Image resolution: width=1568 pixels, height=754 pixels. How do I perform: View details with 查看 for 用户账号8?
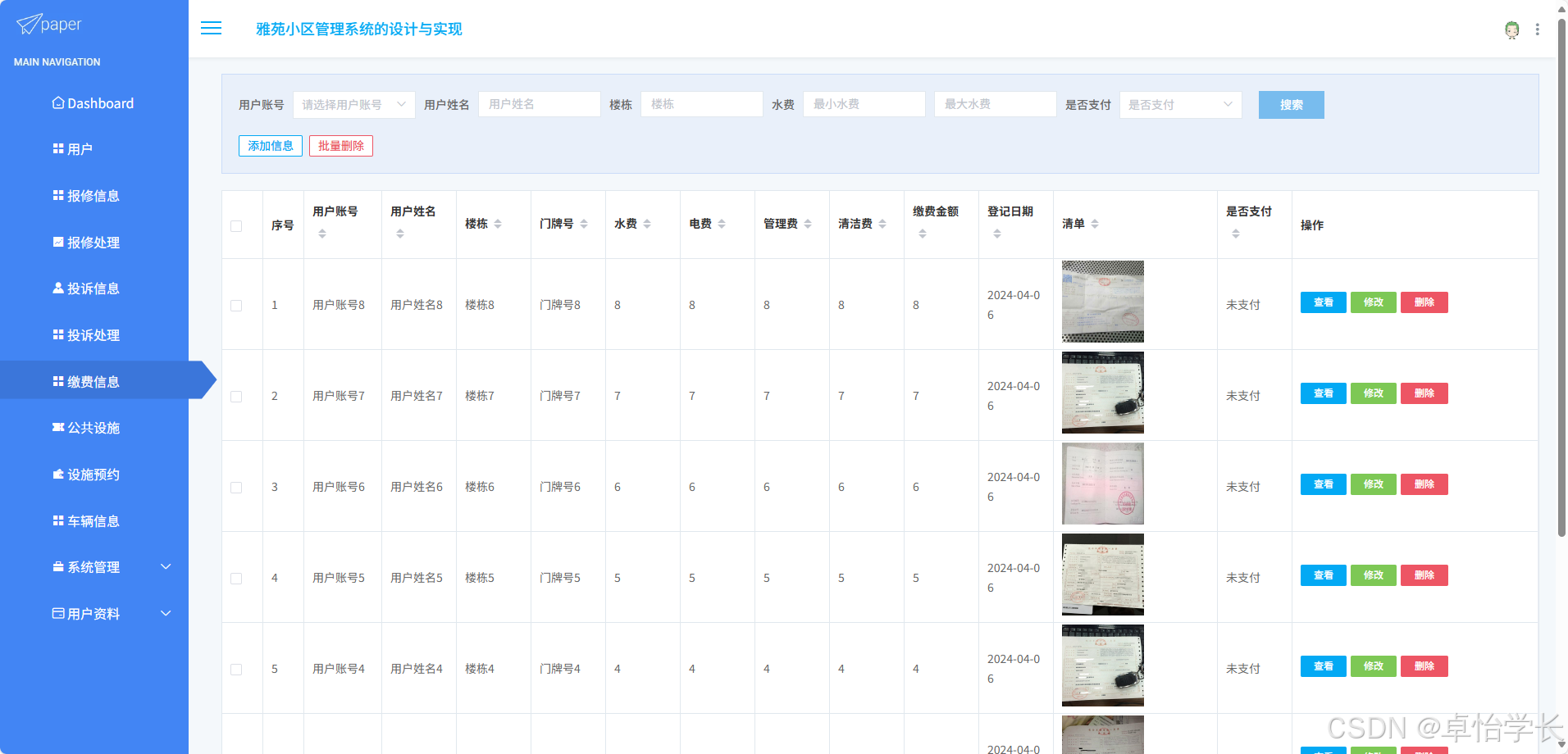tap(1323, 302)
